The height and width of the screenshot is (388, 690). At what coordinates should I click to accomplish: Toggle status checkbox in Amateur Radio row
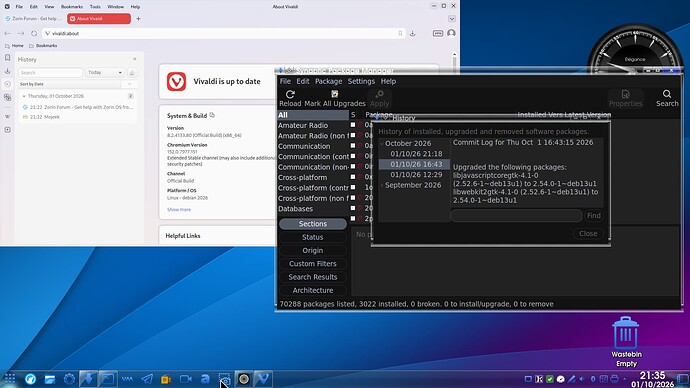pyautogui.click(x=353, y=125)
